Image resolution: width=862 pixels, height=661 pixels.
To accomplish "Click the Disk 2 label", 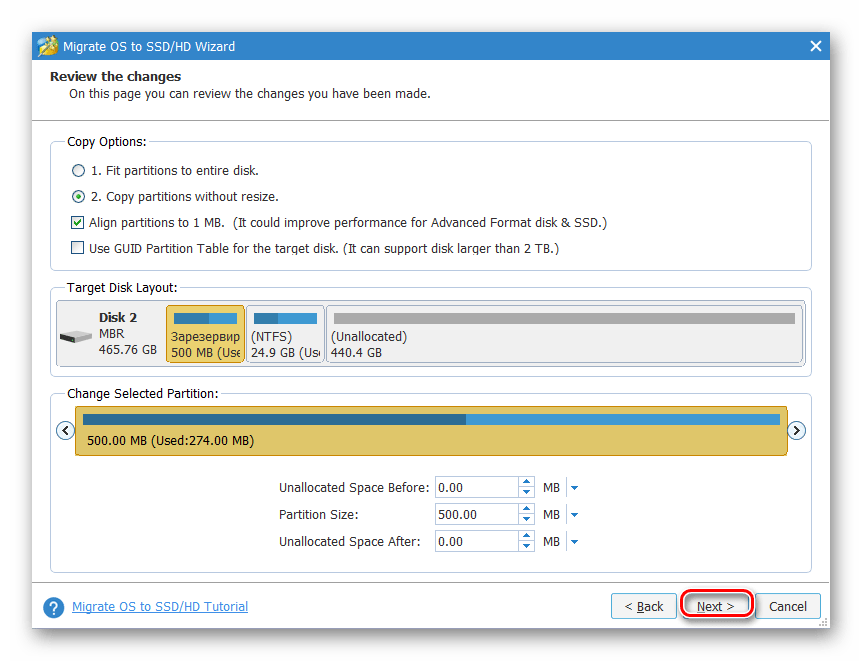I will [x=118, y=317].
